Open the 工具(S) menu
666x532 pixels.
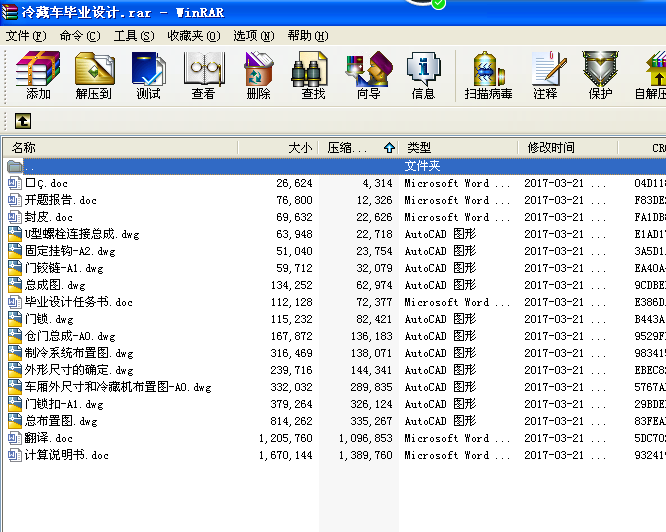click(134, 36)
